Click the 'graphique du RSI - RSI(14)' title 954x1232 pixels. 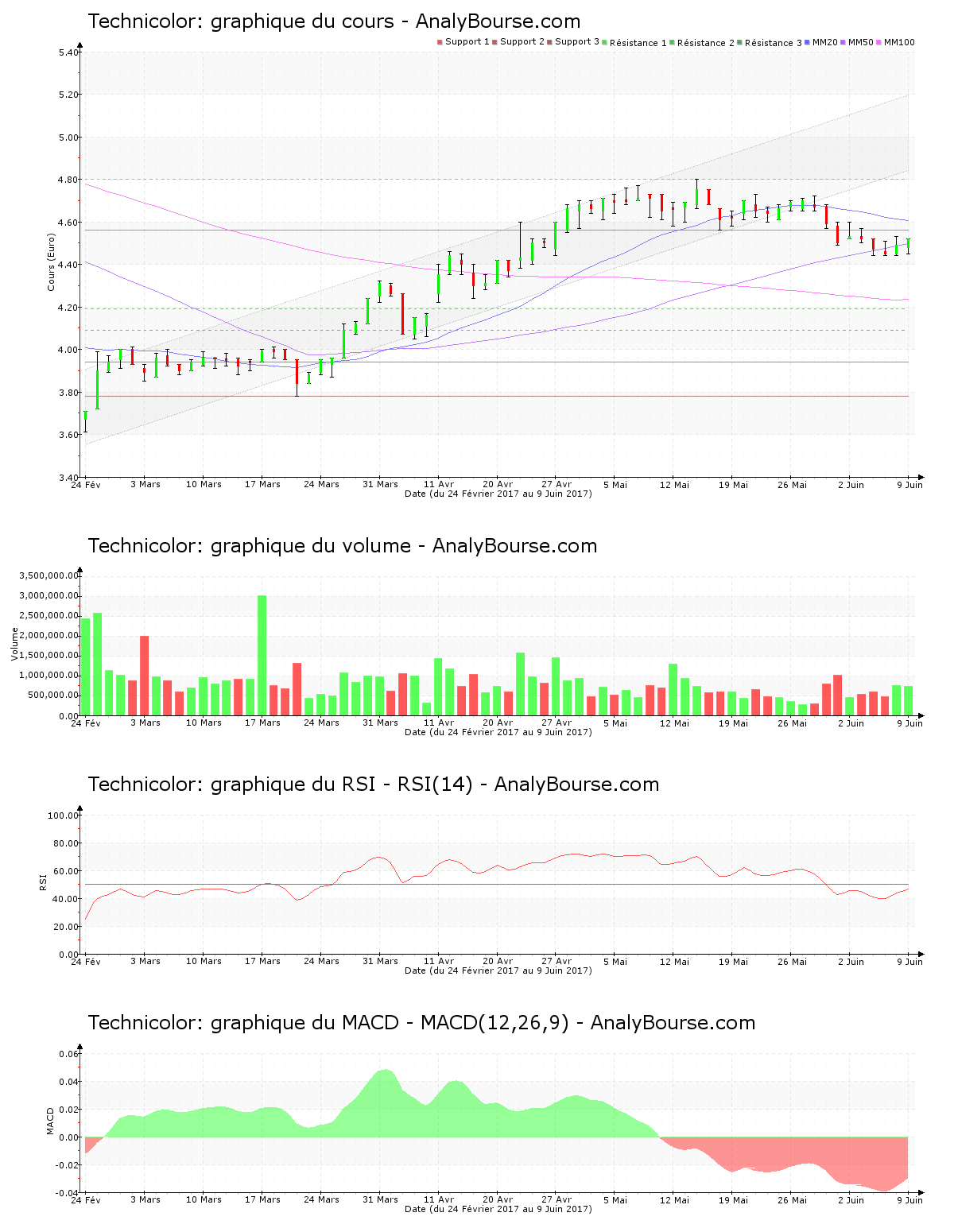[x=373, y=785]
